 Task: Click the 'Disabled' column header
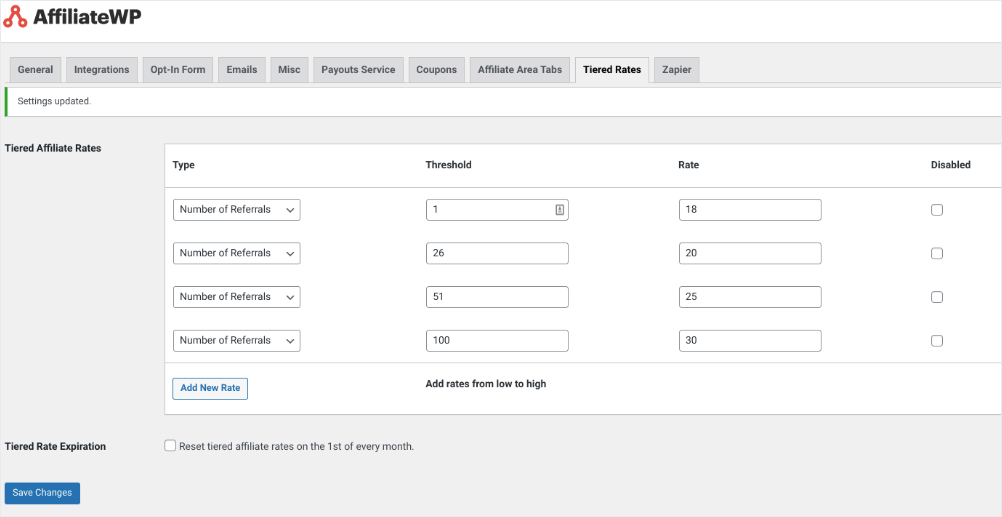pos(951,165)
